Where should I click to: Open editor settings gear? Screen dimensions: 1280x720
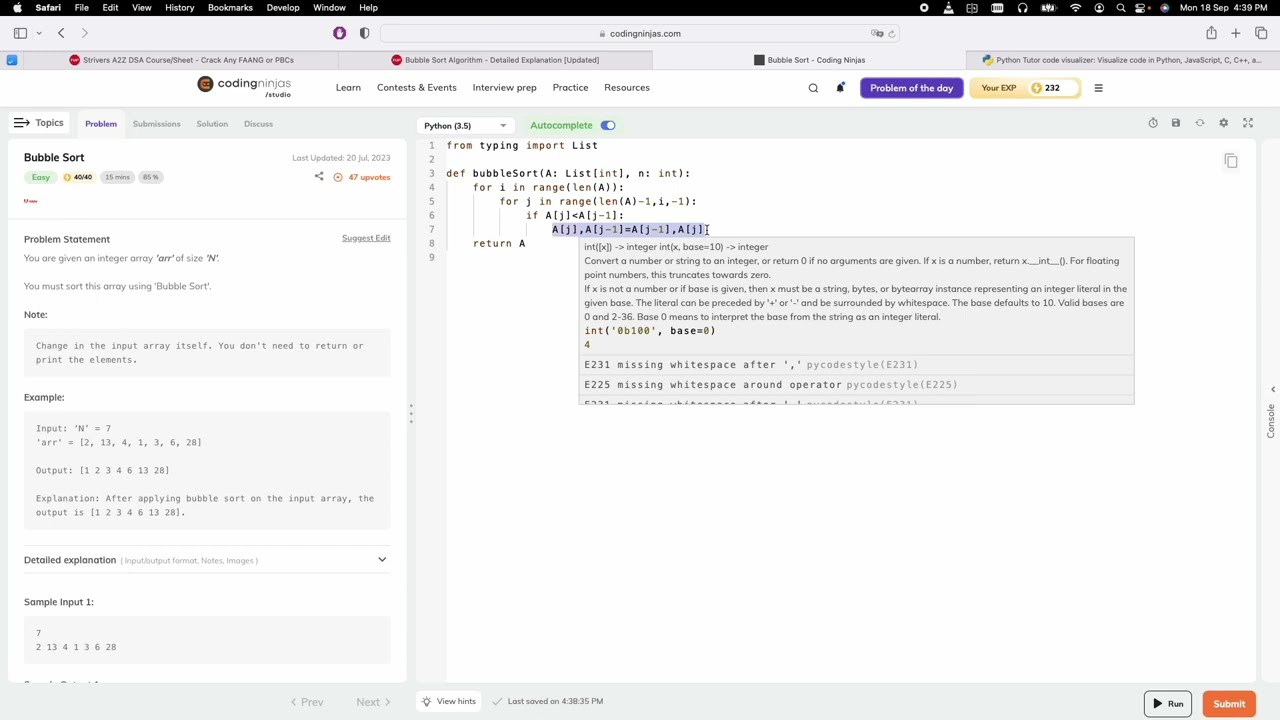tap(1223, 123)
